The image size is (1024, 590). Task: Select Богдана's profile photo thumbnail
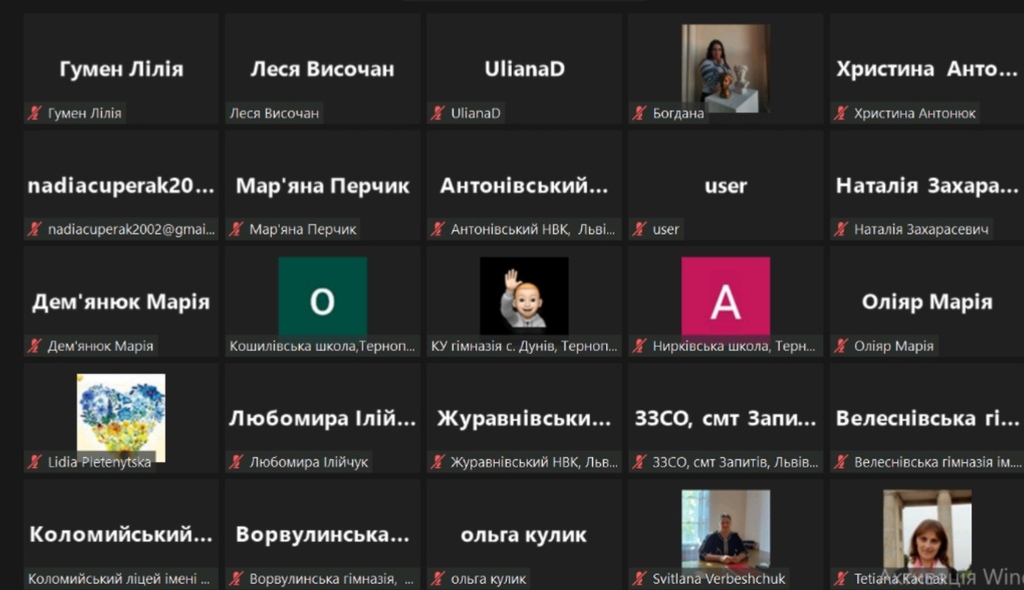[x=726, y=69]
